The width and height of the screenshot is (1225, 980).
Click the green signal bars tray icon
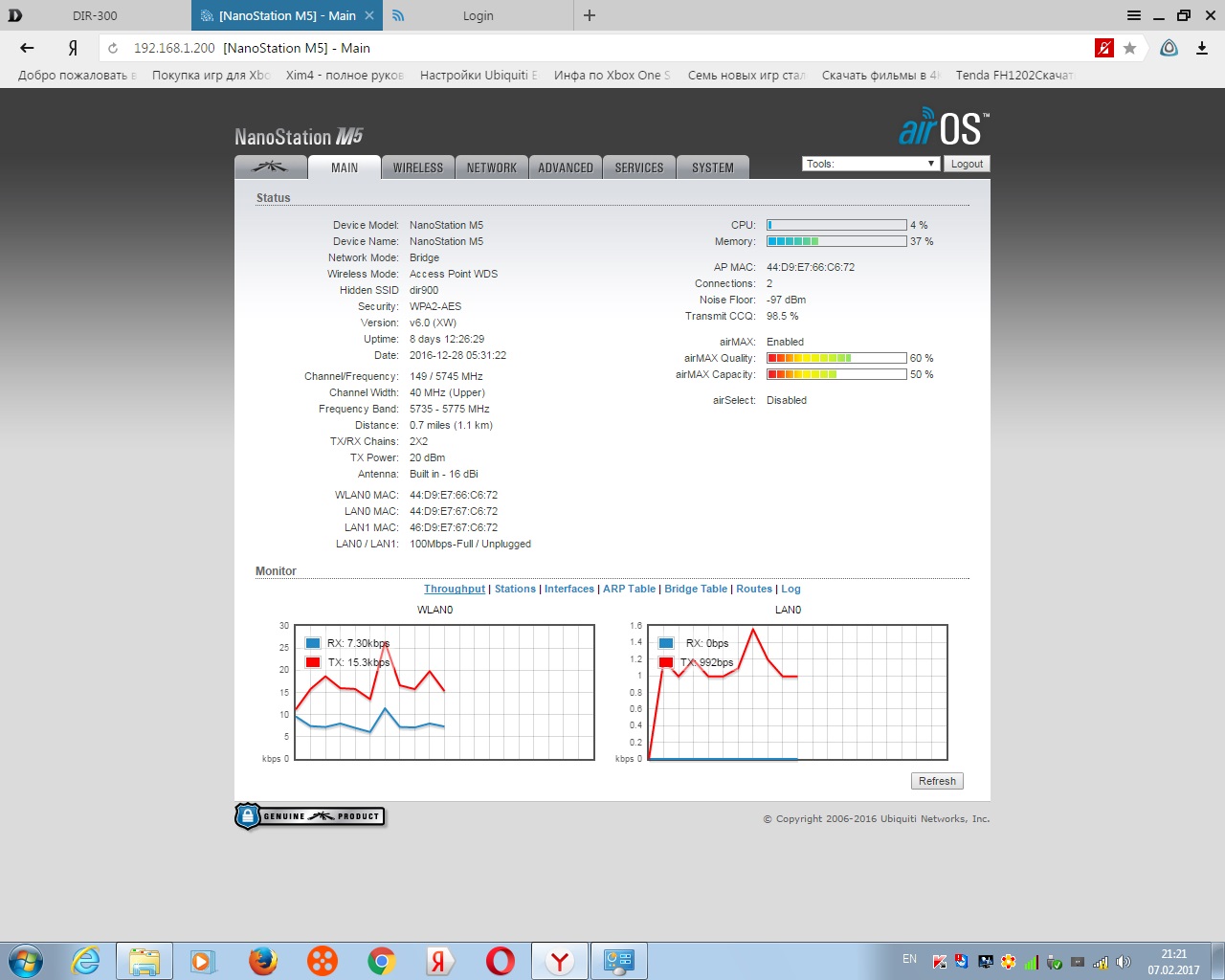(x=1032, y=962)
